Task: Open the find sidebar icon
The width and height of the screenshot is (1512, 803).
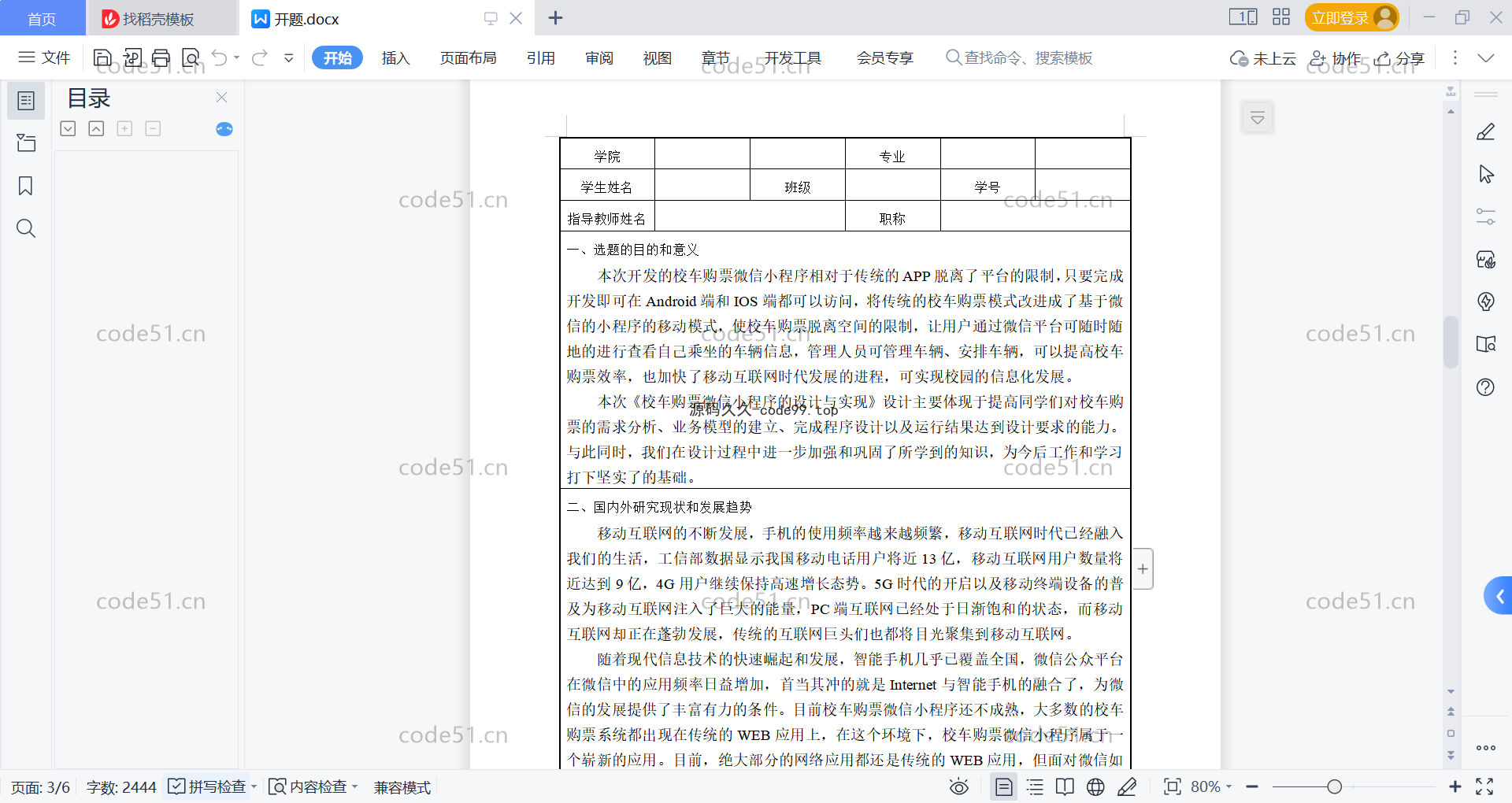Action: pos(26,228)
